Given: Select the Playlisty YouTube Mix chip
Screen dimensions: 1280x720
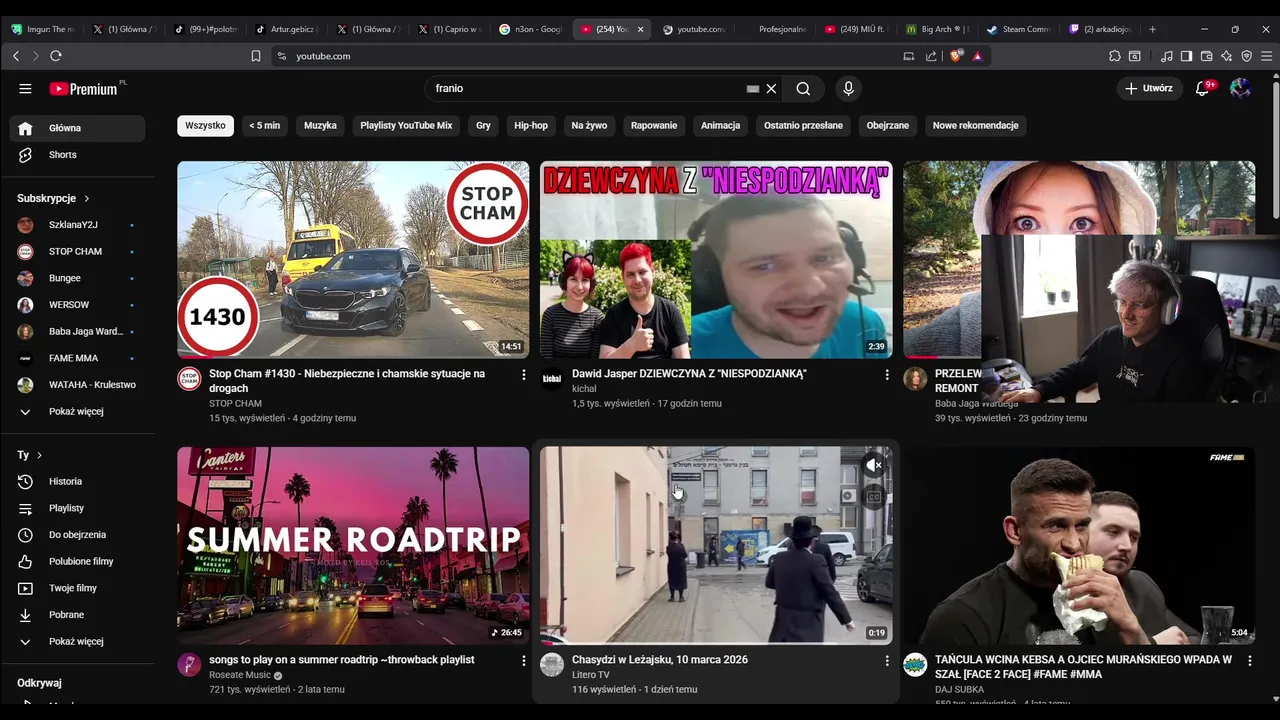Looking at the screenshot, I should [406, 125].
